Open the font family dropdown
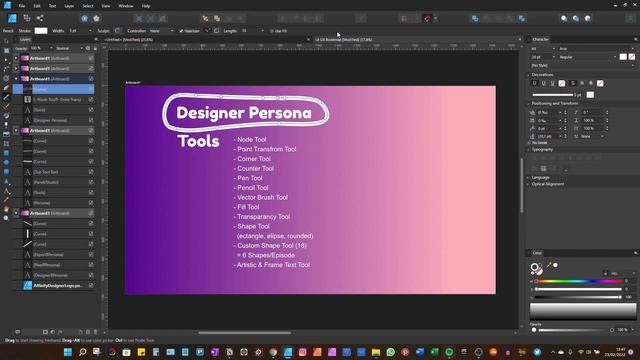 pyautogui.click(x=597, y=49)
